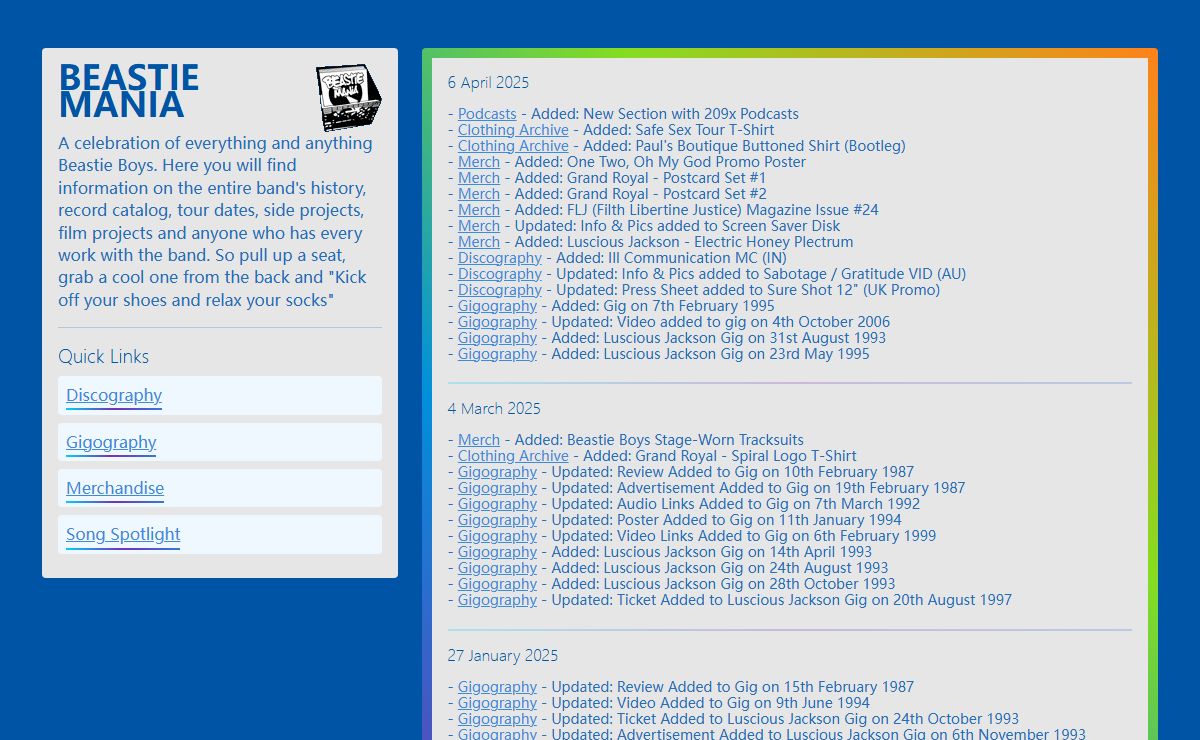
Task: Open Gigography link for video links 6th February 1999
Action: click(497, 536)
